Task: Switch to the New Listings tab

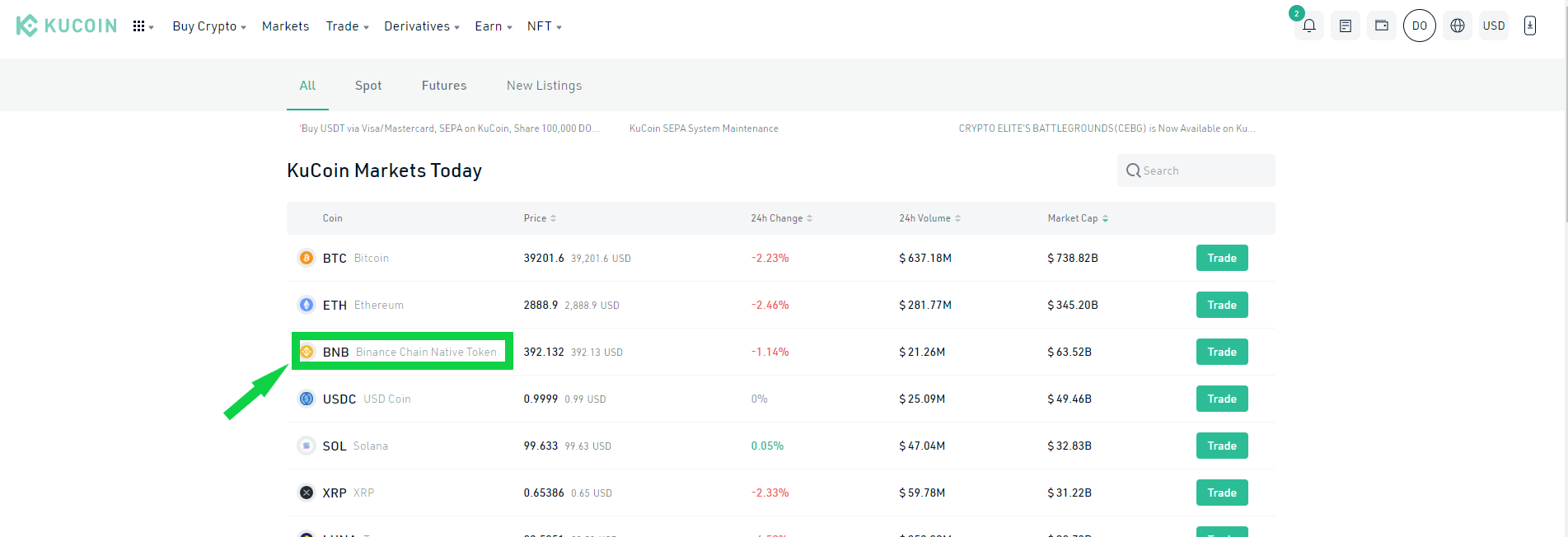Action: (x=544, y=86)
